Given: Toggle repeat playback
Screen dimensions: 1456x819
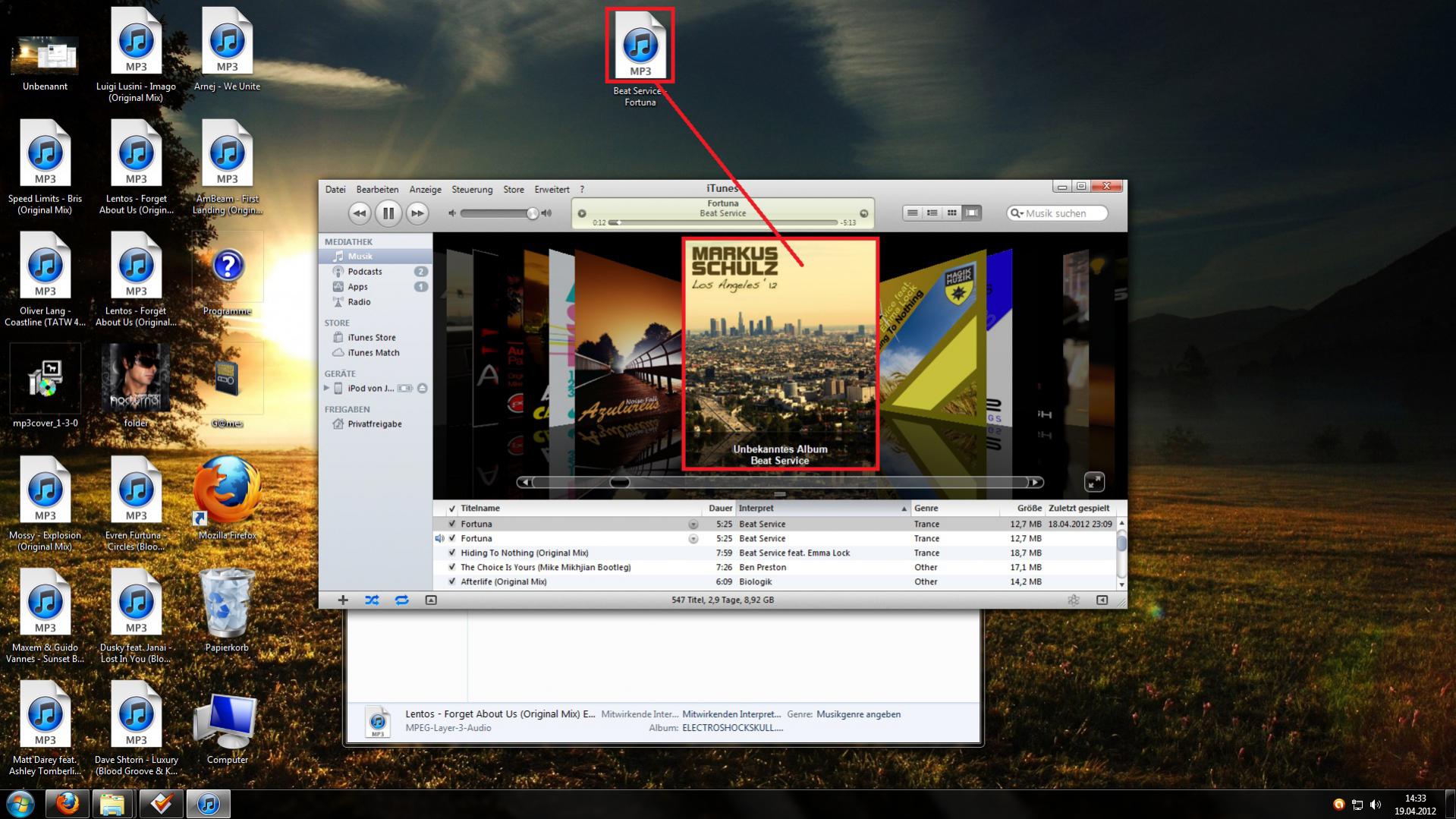Looking at the screenshot, I should coord(401,600).
